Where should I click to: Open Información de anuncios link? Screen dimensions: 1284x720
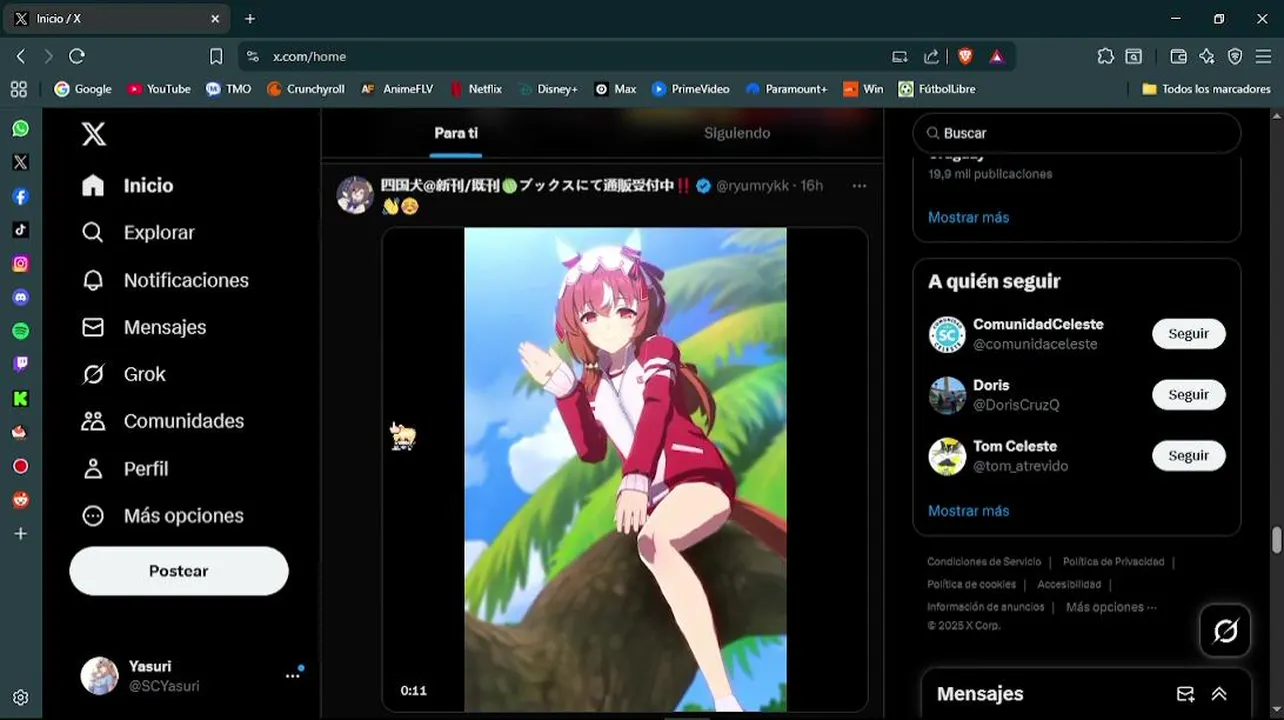click(x=985, y=607)
